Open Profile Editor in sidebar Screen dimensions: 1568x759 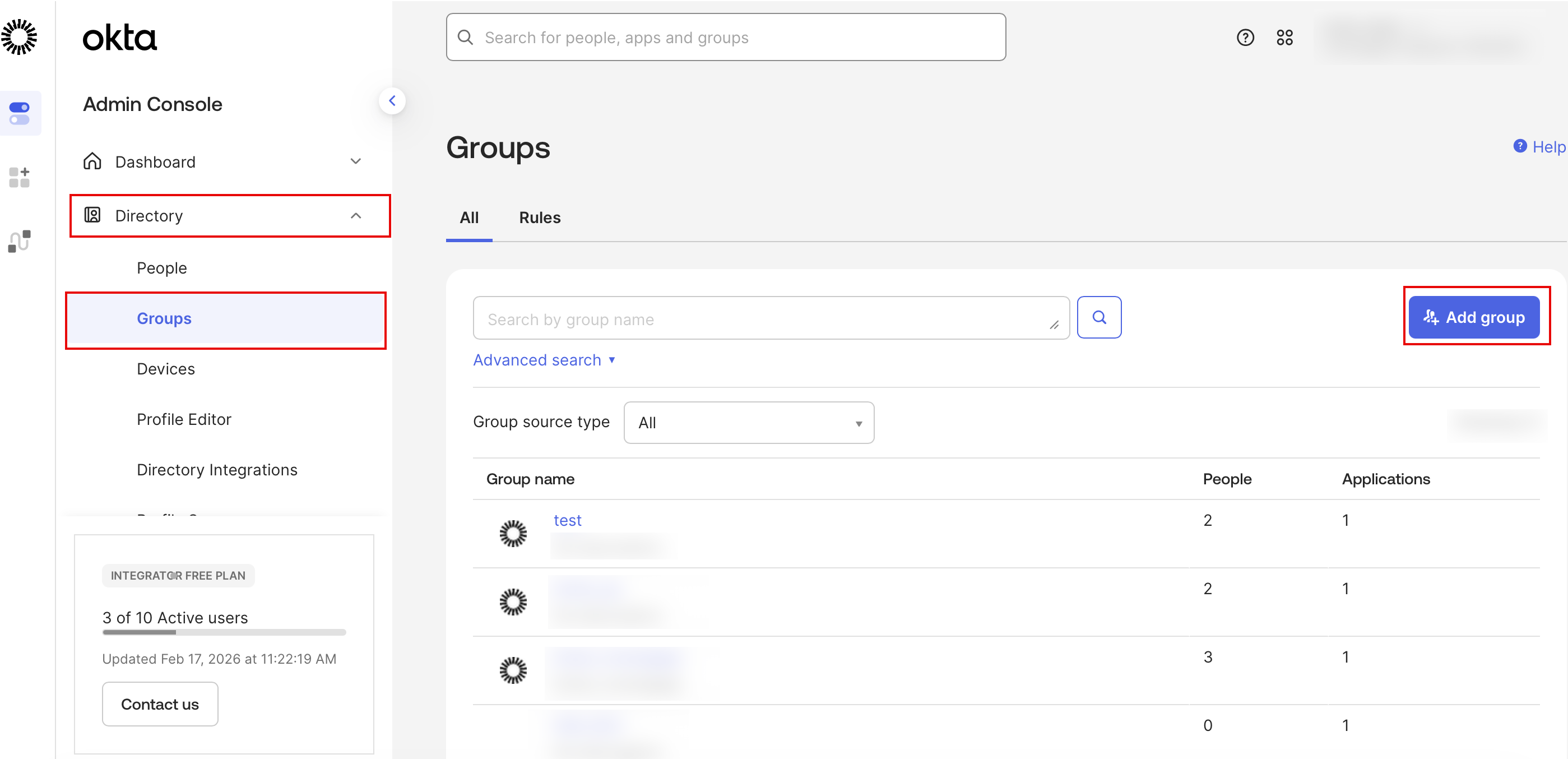(184, 419)
